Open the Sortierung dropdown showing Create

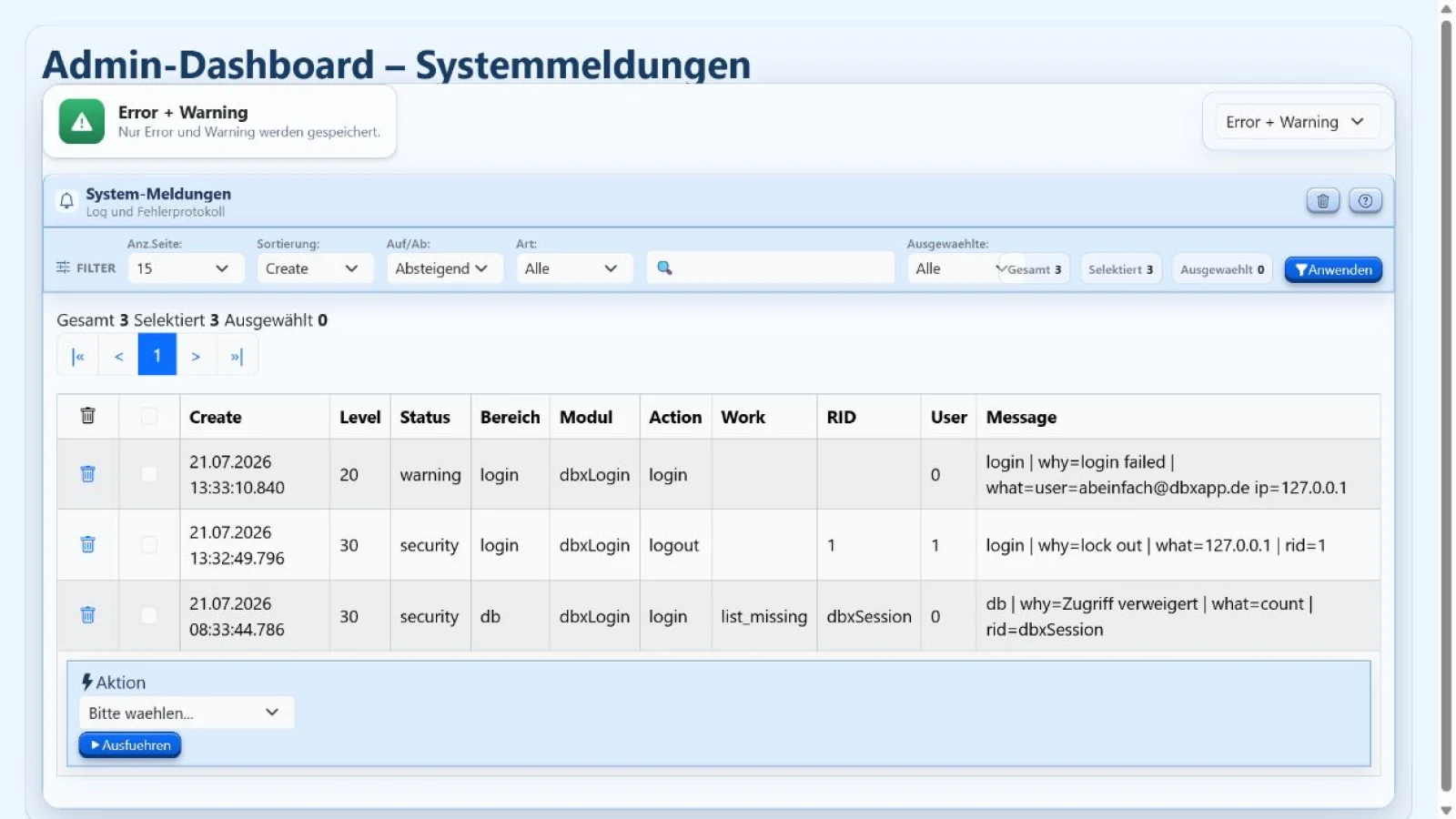[314, 268]
